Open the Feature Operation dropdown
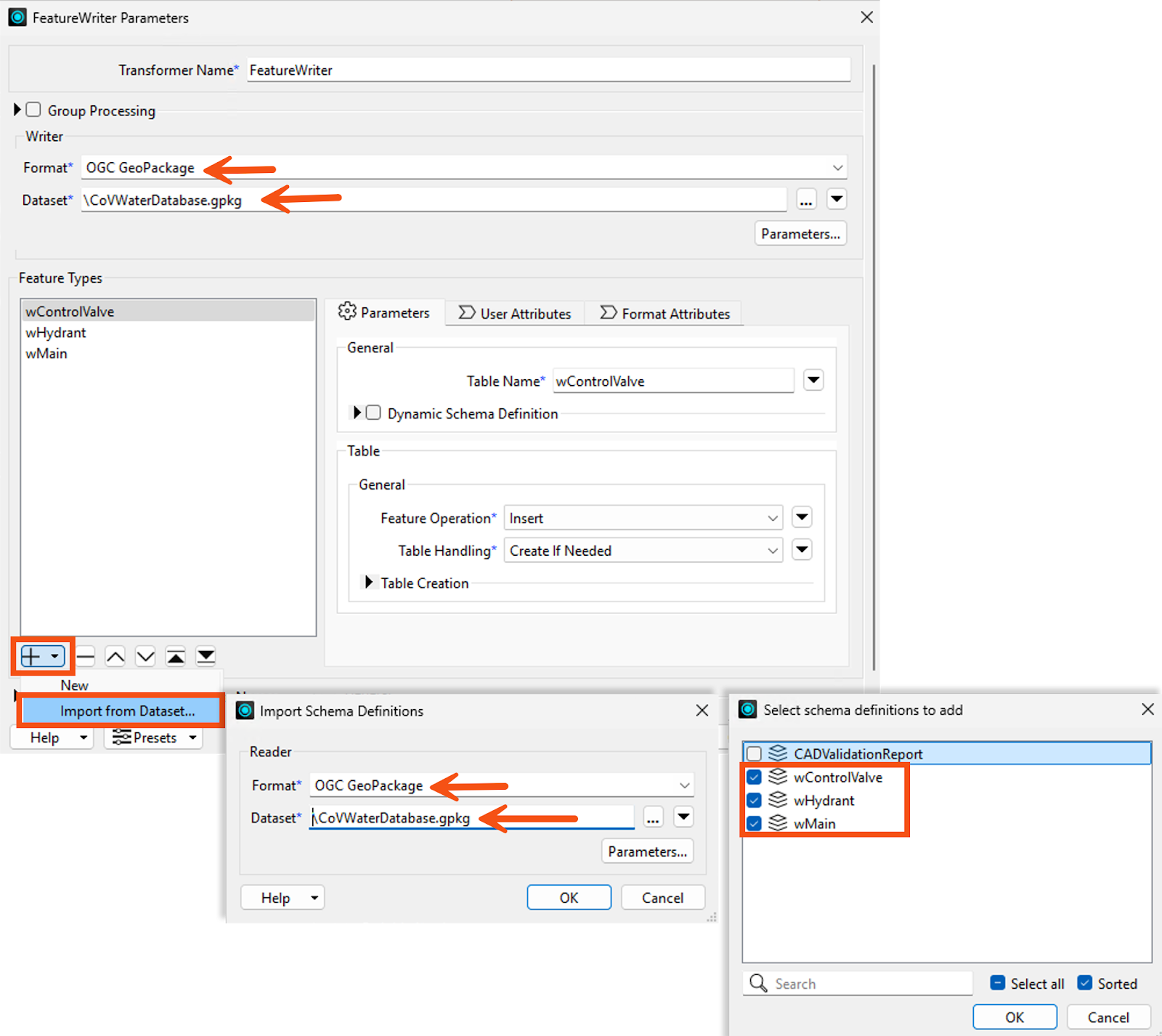The width and height of the screenshot is (1162, 1036). (772, 517)
